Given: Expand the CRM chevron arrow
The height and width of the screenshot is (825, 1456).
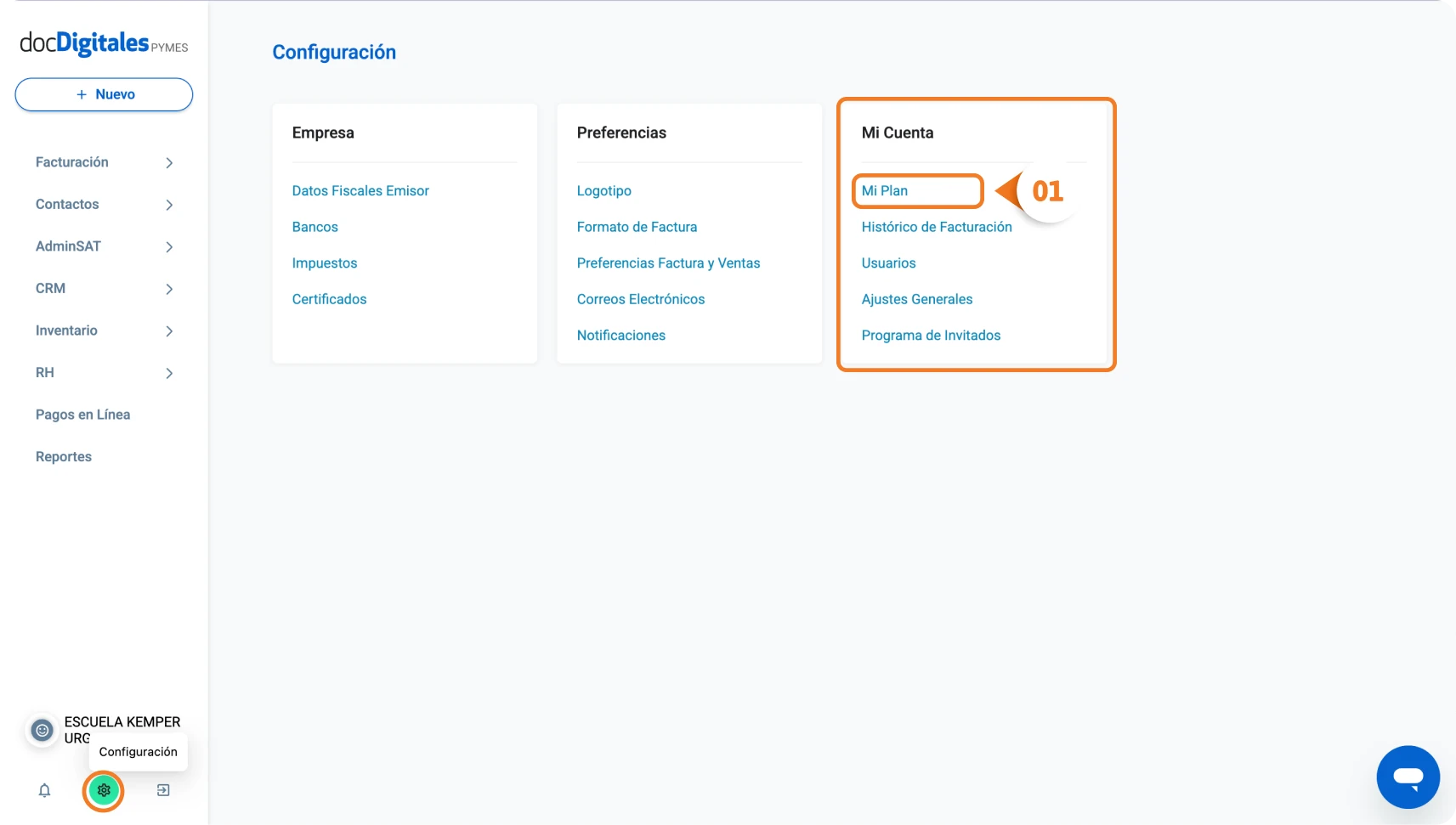Looking at the screenshot, I should pyautogui.click(x=169, y=289).
